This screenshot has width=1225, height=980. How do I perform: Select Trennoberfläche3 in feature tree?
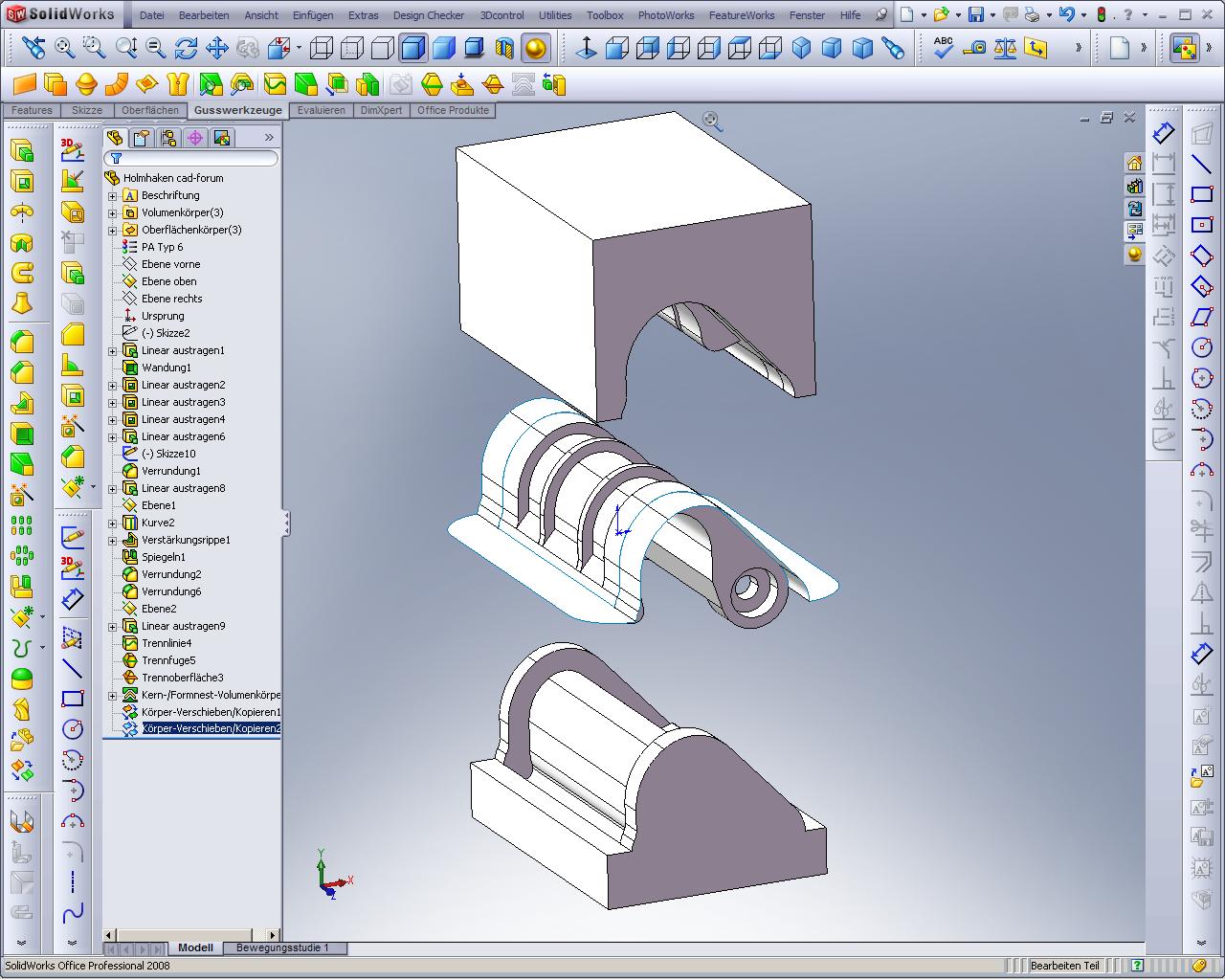pyautogui.click(x=182, y=678)
